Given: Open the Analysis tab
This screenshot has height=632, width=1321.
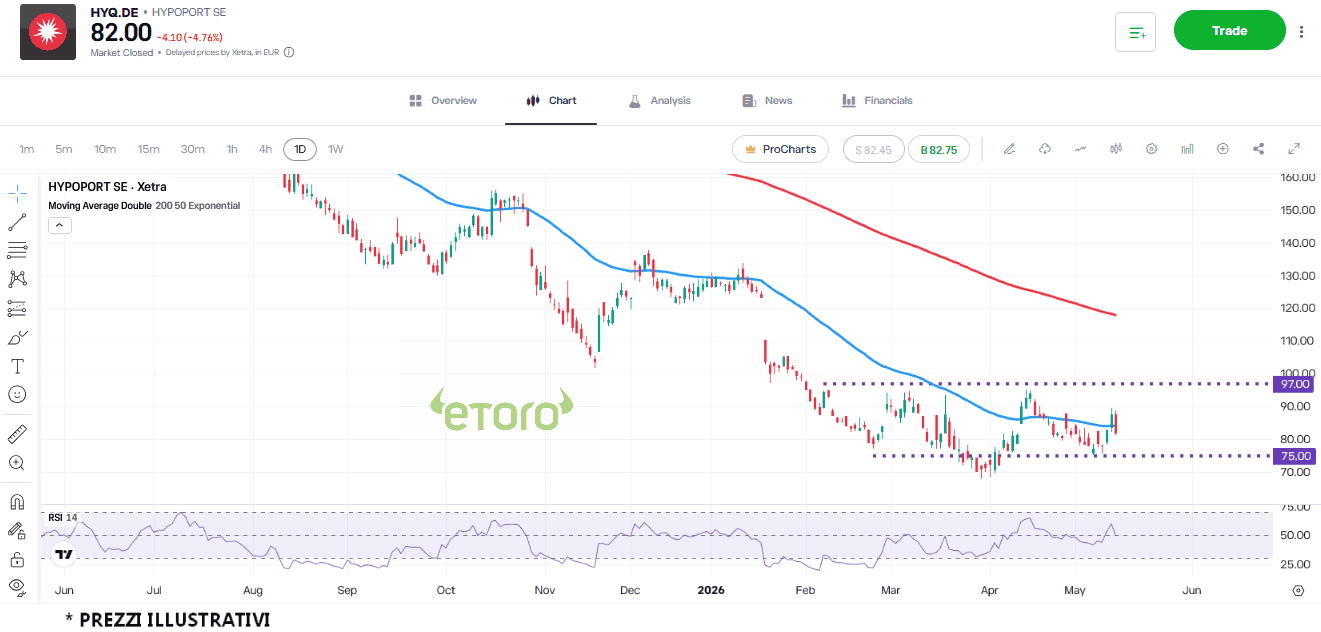Looking at the screenshot, I should pos(659,101).
